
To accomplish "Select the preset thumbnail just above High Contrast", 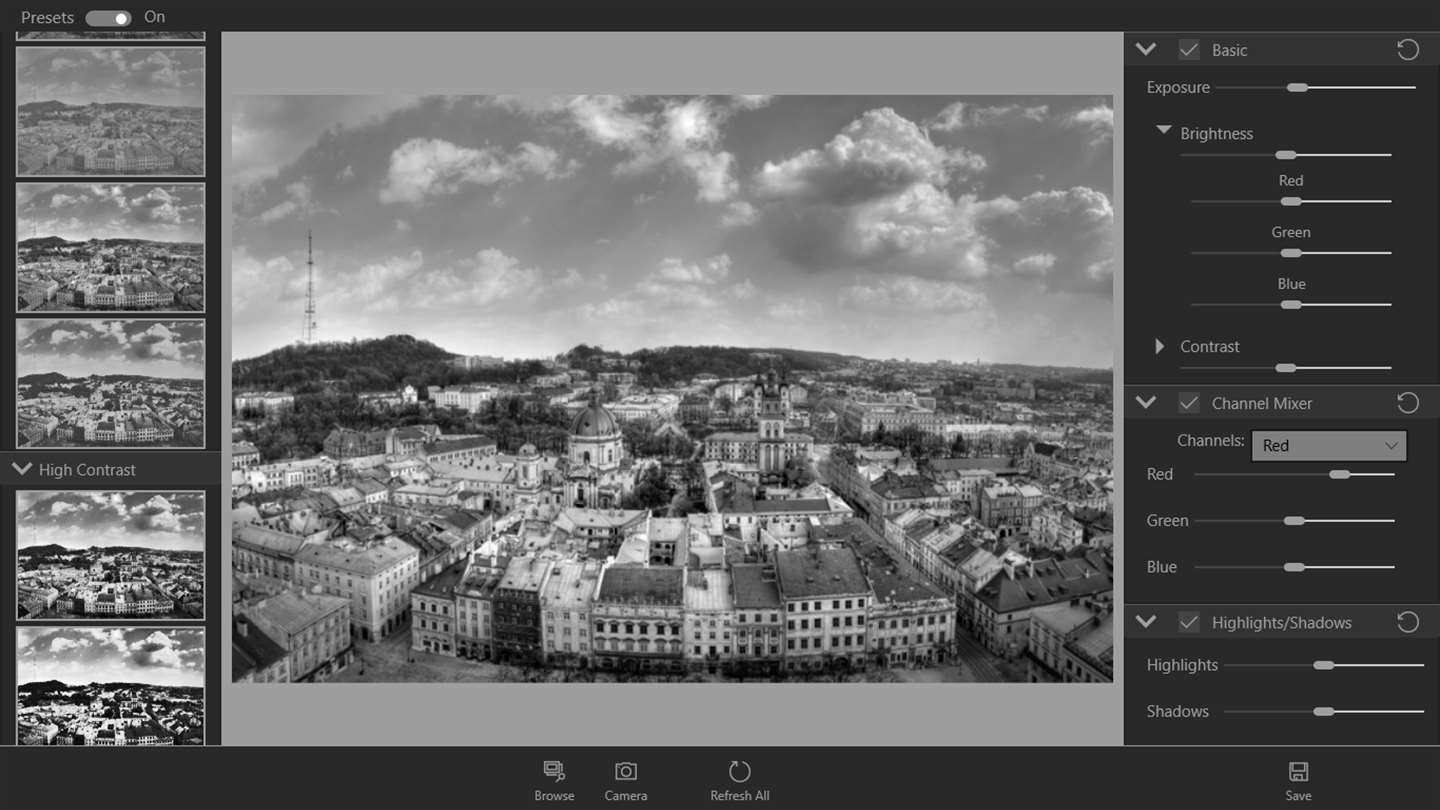I will (x=110, y=383).
